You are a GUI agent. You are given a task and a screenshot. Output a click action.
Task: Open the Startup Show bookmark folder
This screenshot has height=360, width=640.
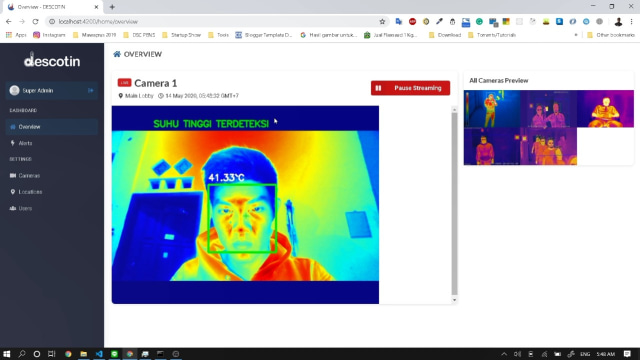pyautogui.click(x=181, y=35)
